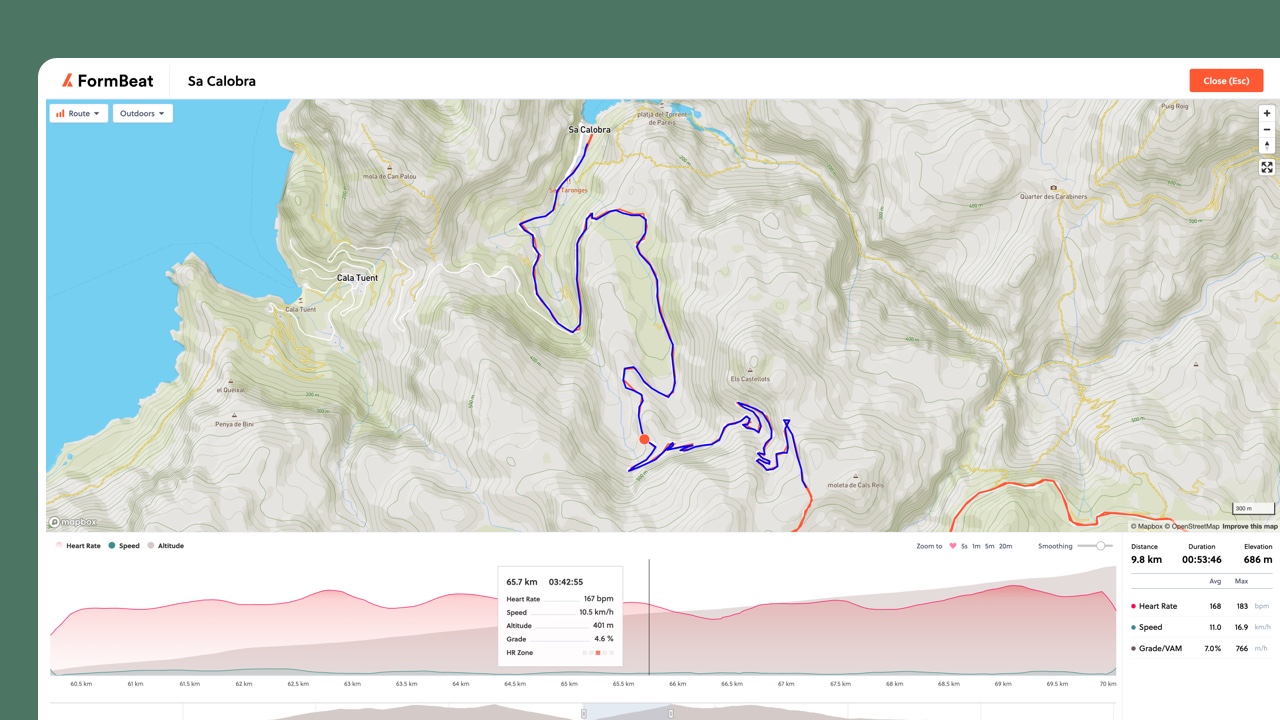
Task: Click the Sa Calobra town map label
Action: [589, 130]
